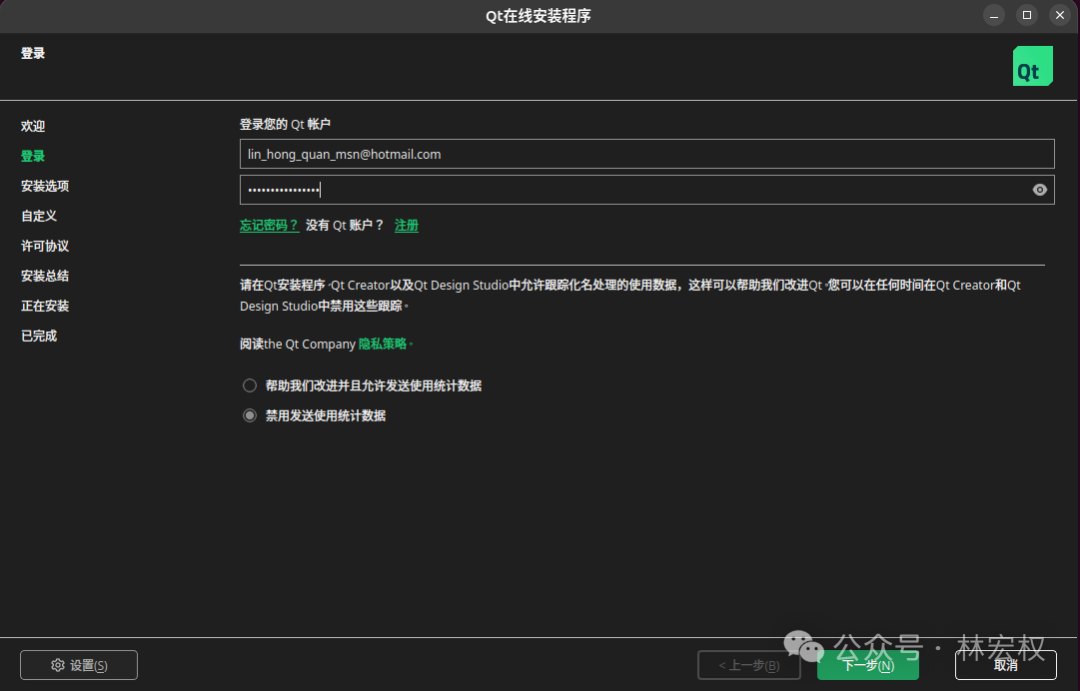Open the 设置(S) settings button
This screenshot has width=1080, height=691.
79,665
